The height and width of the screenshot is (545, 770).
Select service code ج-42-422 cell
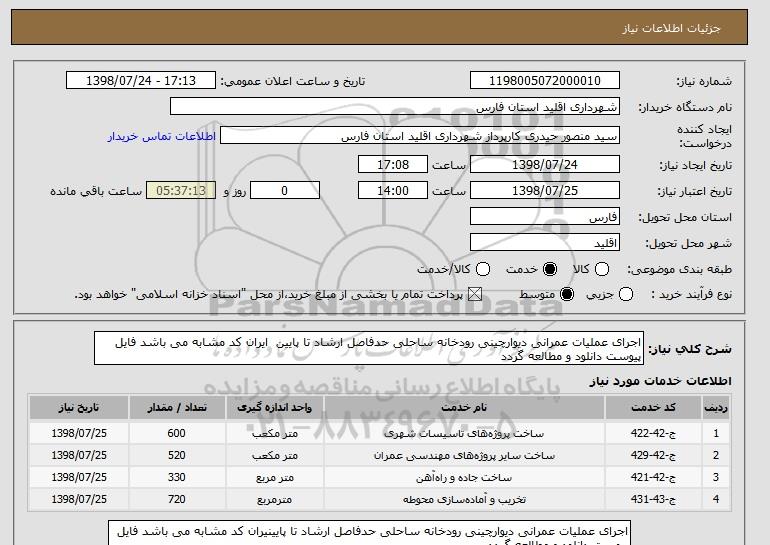653,433
